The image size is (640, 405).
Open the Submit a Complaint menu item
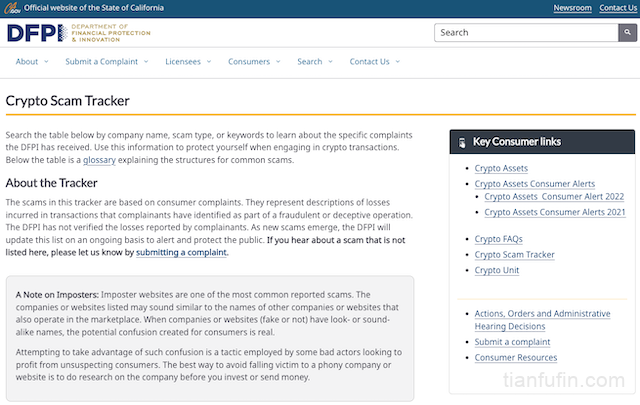[102, 62]
